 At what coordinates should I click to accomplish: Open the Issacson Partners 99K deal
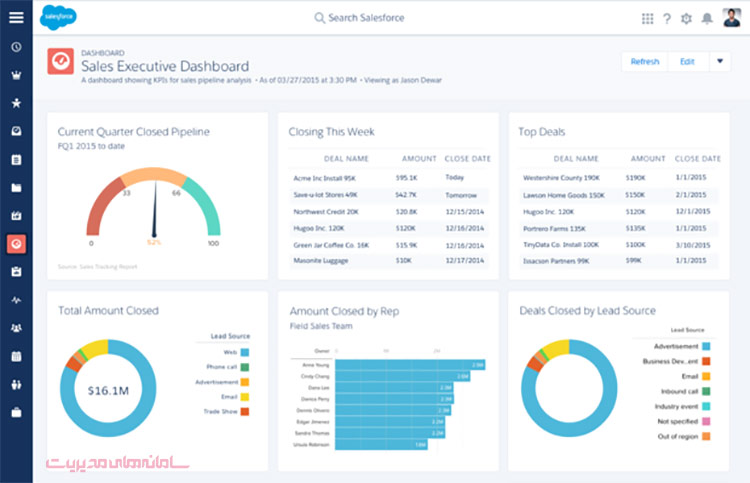point(556,261)
